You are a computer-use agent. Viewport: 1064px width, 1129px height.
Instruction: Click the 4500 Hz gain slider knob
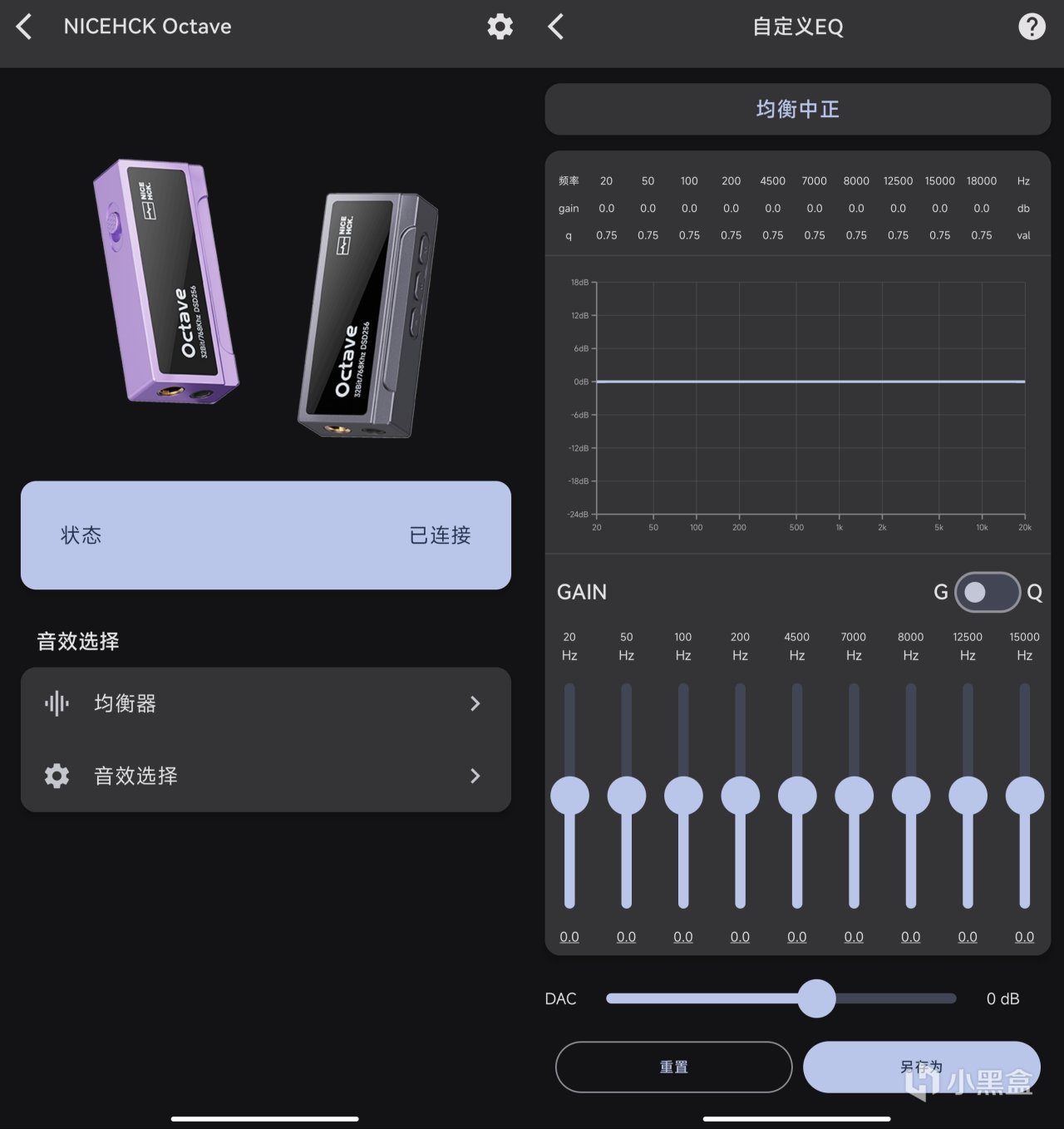pos(797,796)
